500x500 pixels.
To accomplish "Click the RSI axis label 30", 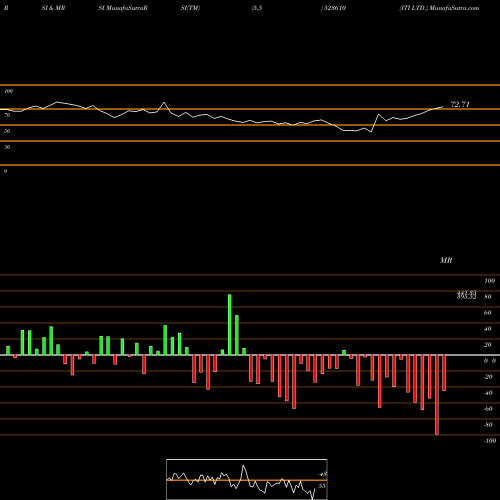I will tap(7, 147).
